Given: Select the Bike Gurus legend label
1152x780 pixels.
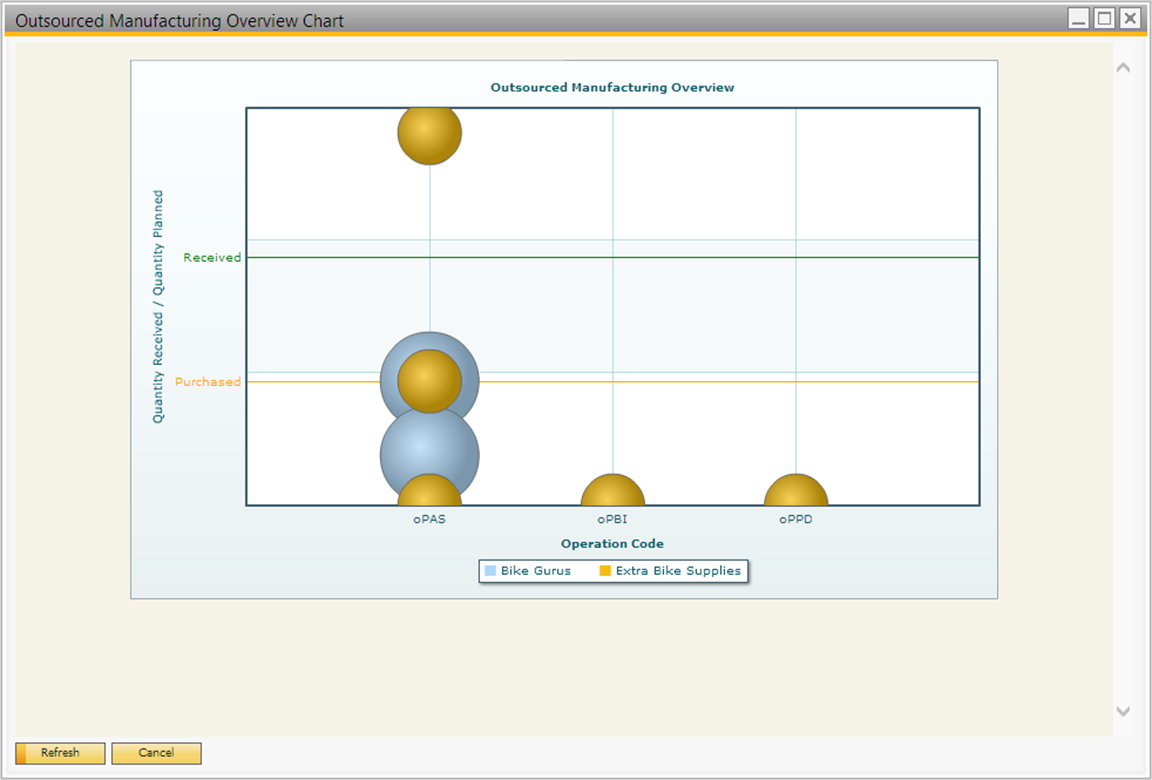Looking at the screenshot, I should click(x=536, y=571).
